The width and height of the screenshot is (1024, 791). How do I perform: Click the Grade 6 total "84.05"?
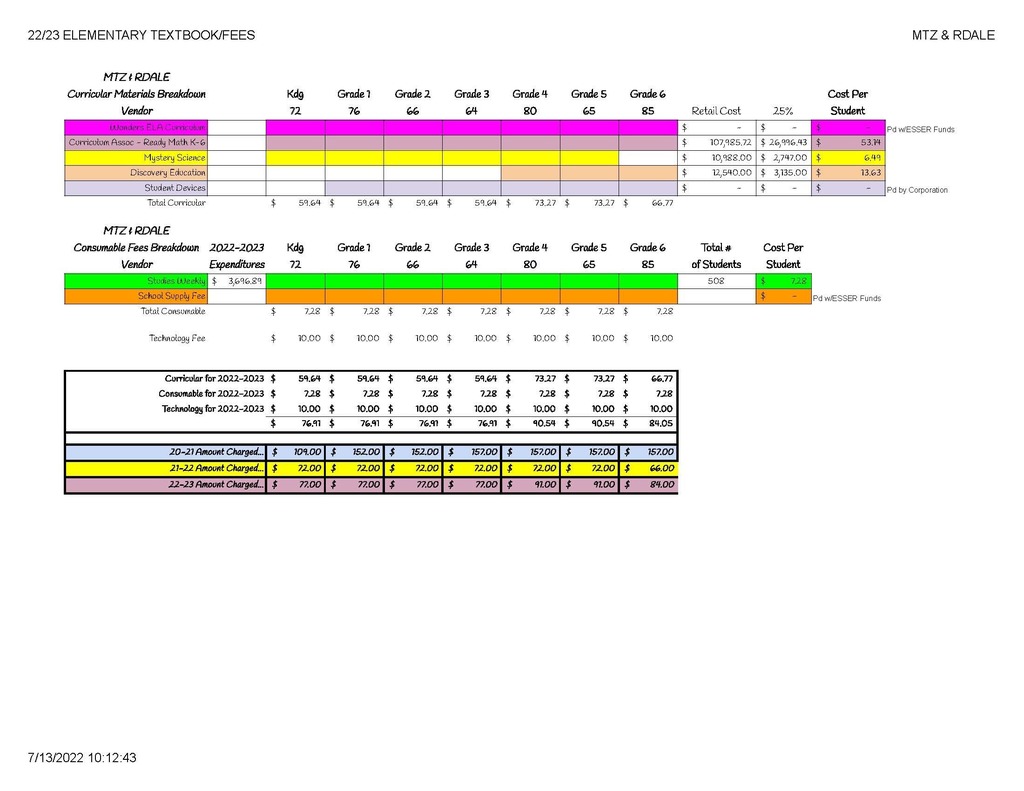[661, 423]
